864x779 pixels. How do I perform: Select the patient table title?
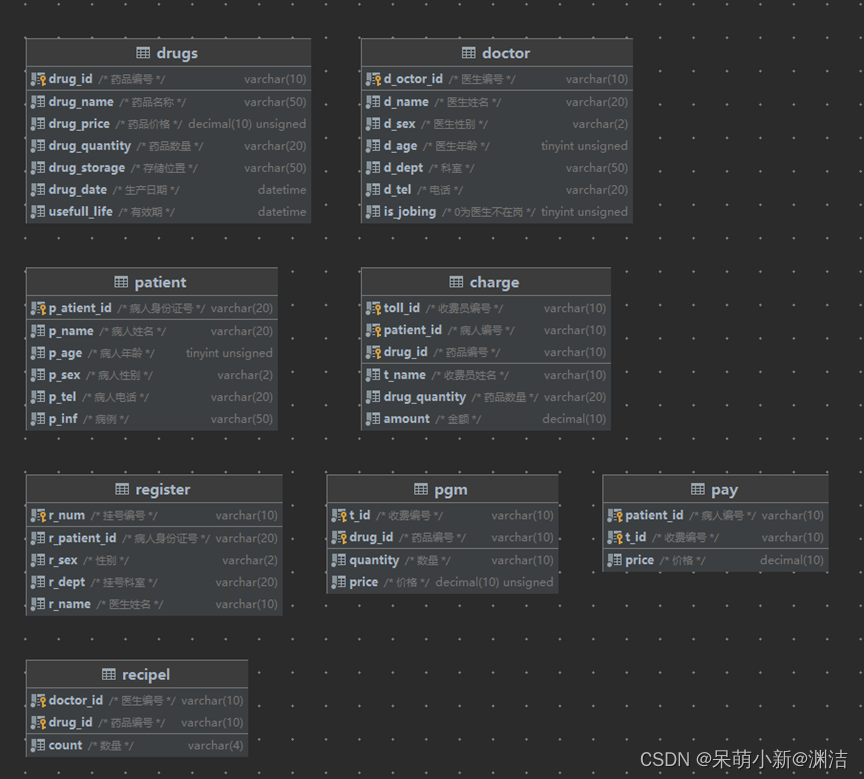(160, 283)
